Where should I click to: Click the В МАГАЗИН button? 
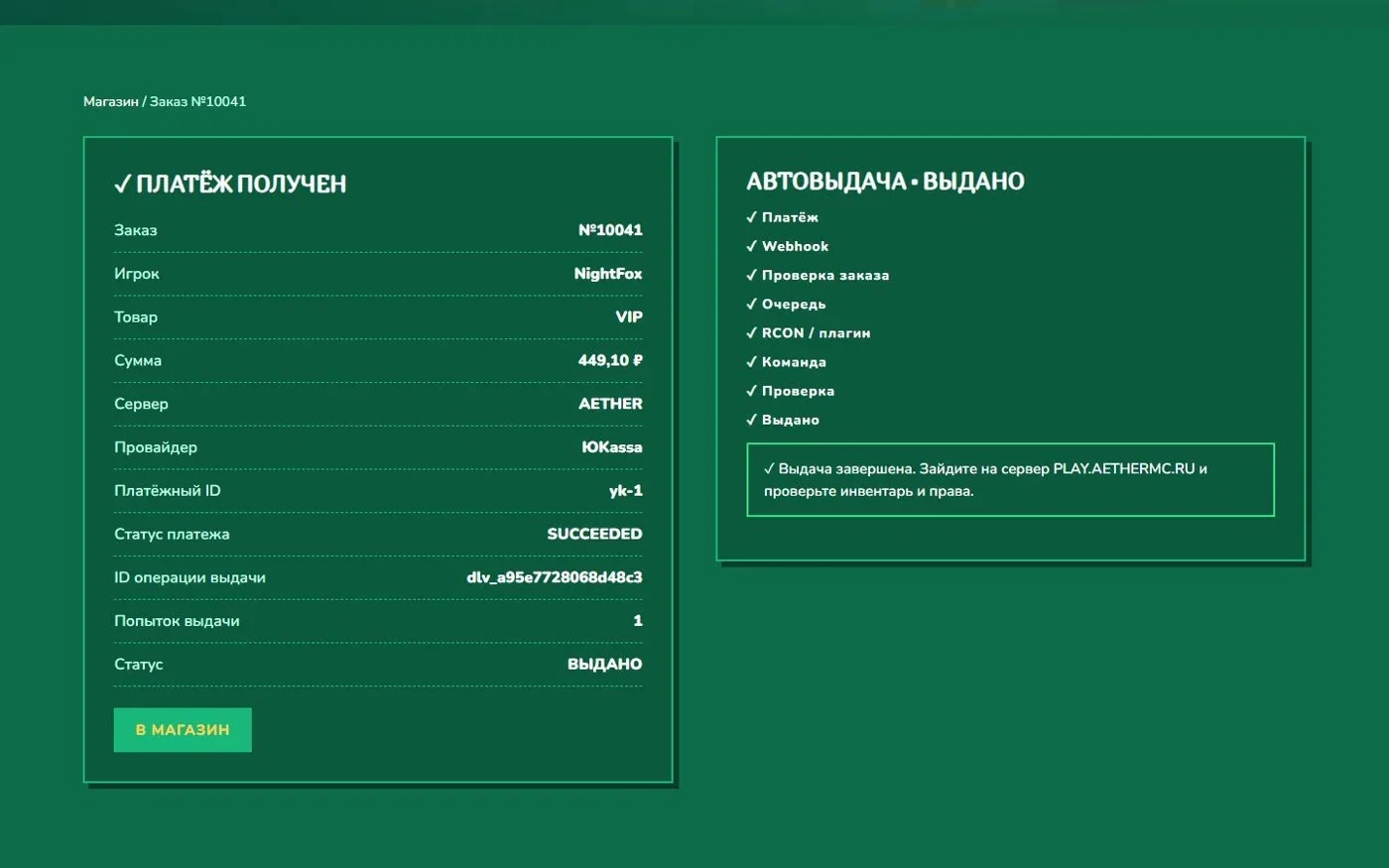click(x=183, y=729)
